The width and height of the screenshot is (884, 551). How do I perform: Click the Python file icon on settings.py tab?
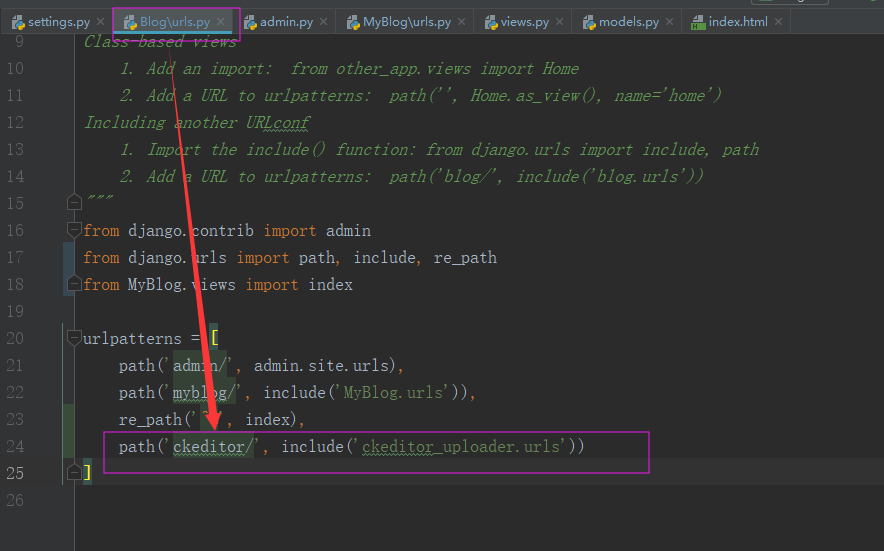pyautogui.click(x=18, y=23)
